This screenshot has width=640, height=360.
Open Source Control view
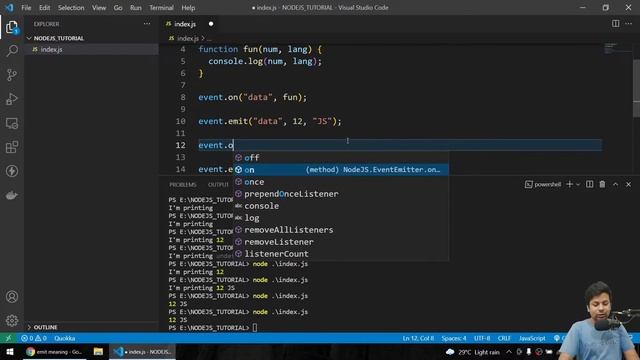coord(12,75)
